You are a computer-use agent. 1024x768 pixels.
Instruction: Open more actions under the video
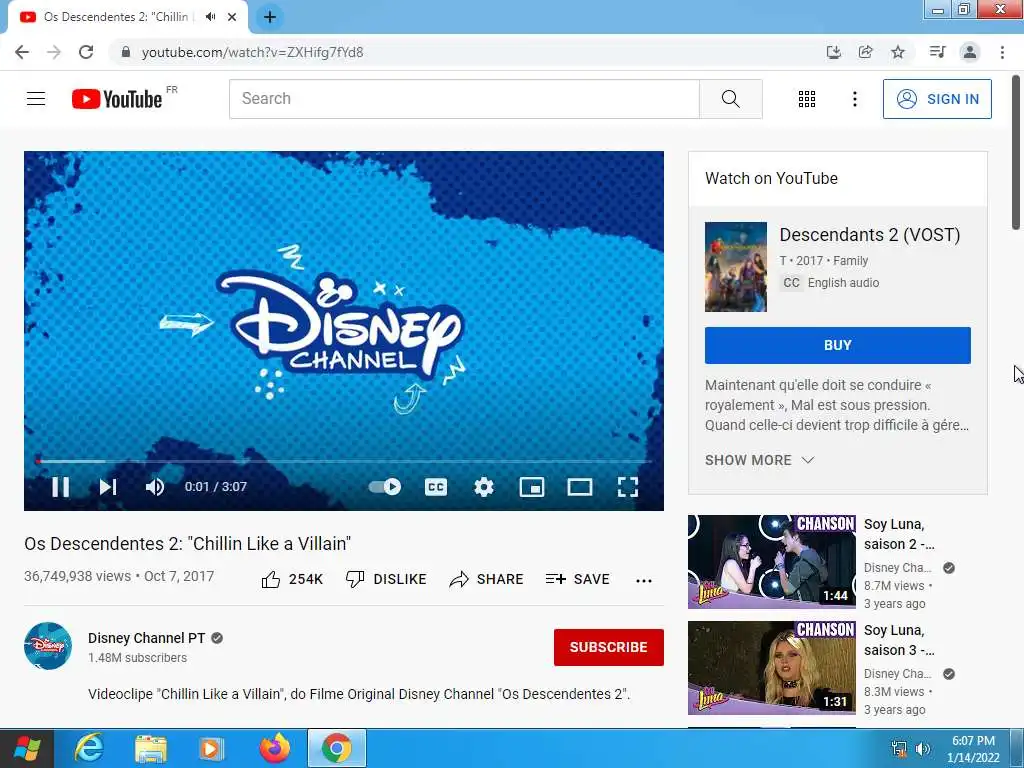pyautogui.click(x=644, y=581)
